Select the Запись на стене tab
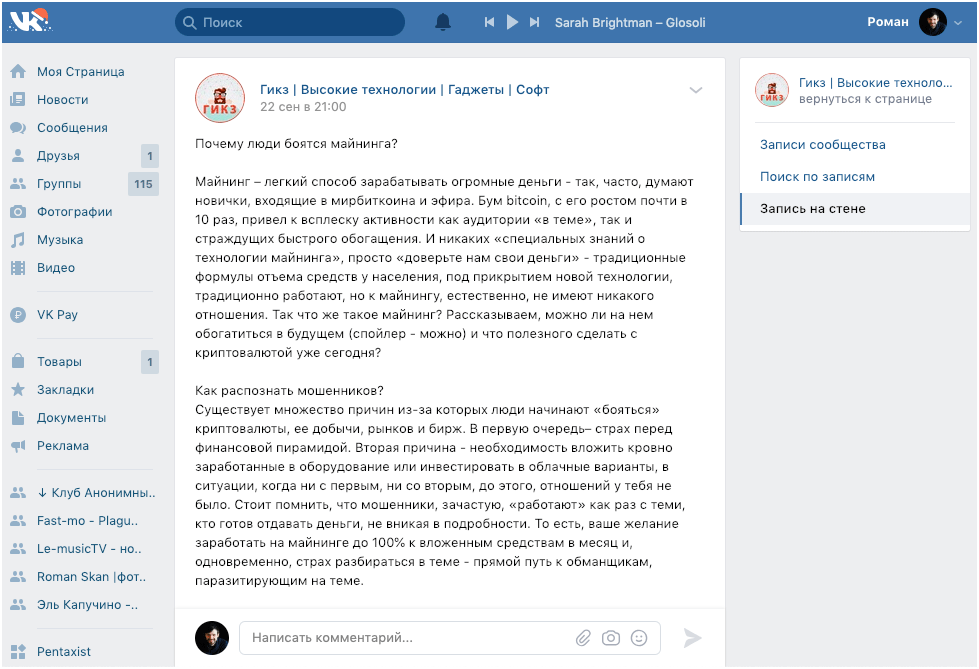The width and height of the screenshot is (979, 669). [x=855, y=209]
